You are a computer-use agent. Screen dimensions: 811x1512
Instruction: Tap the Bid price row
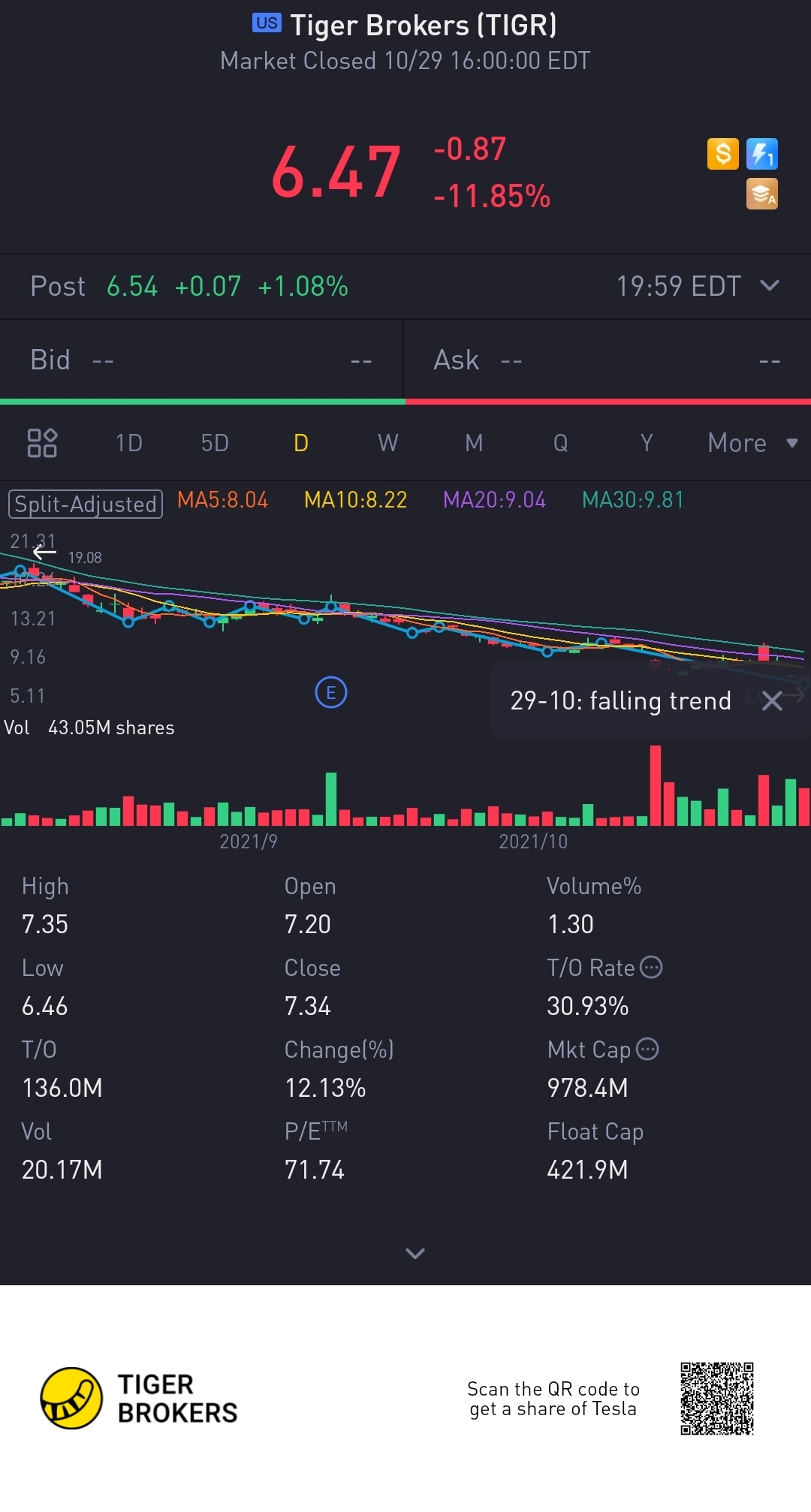[201, 360]
